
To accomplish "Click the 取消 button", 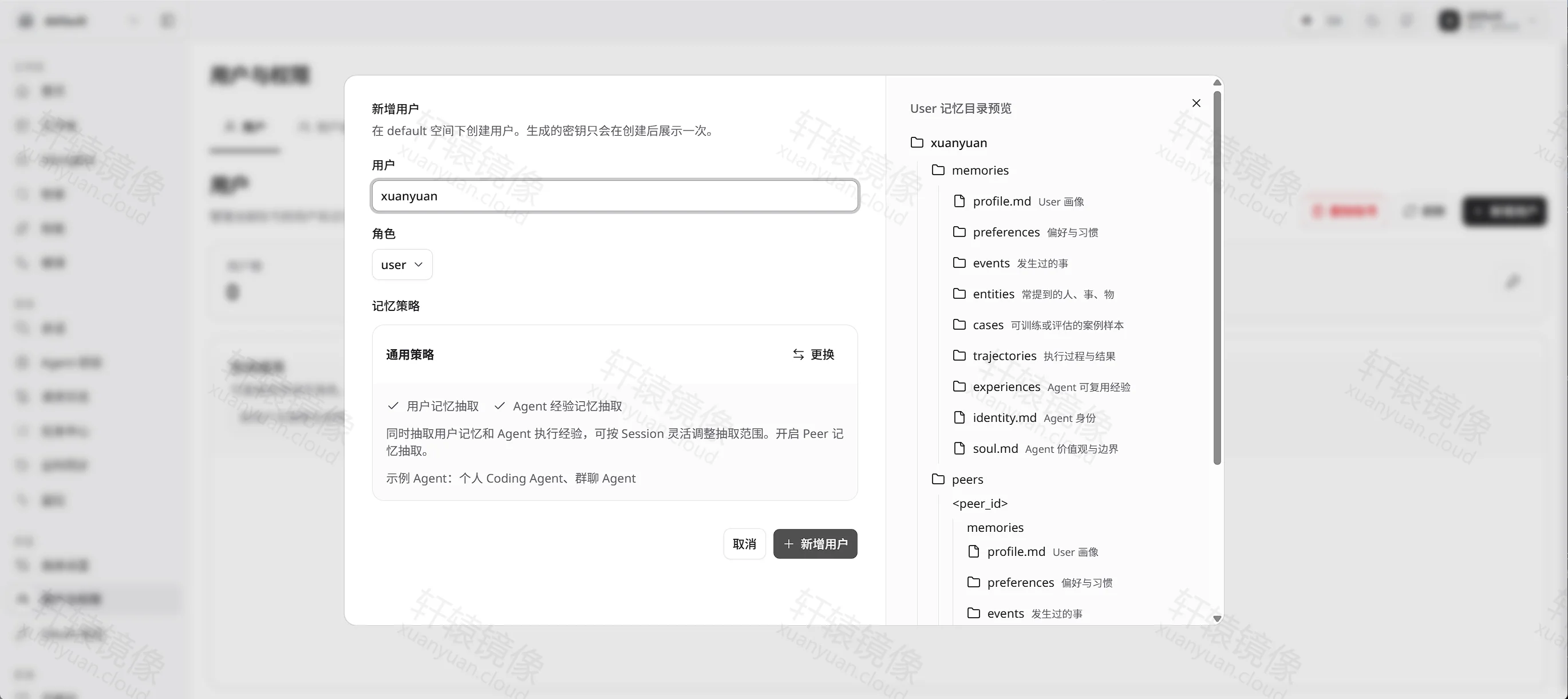I will [744, 544].
